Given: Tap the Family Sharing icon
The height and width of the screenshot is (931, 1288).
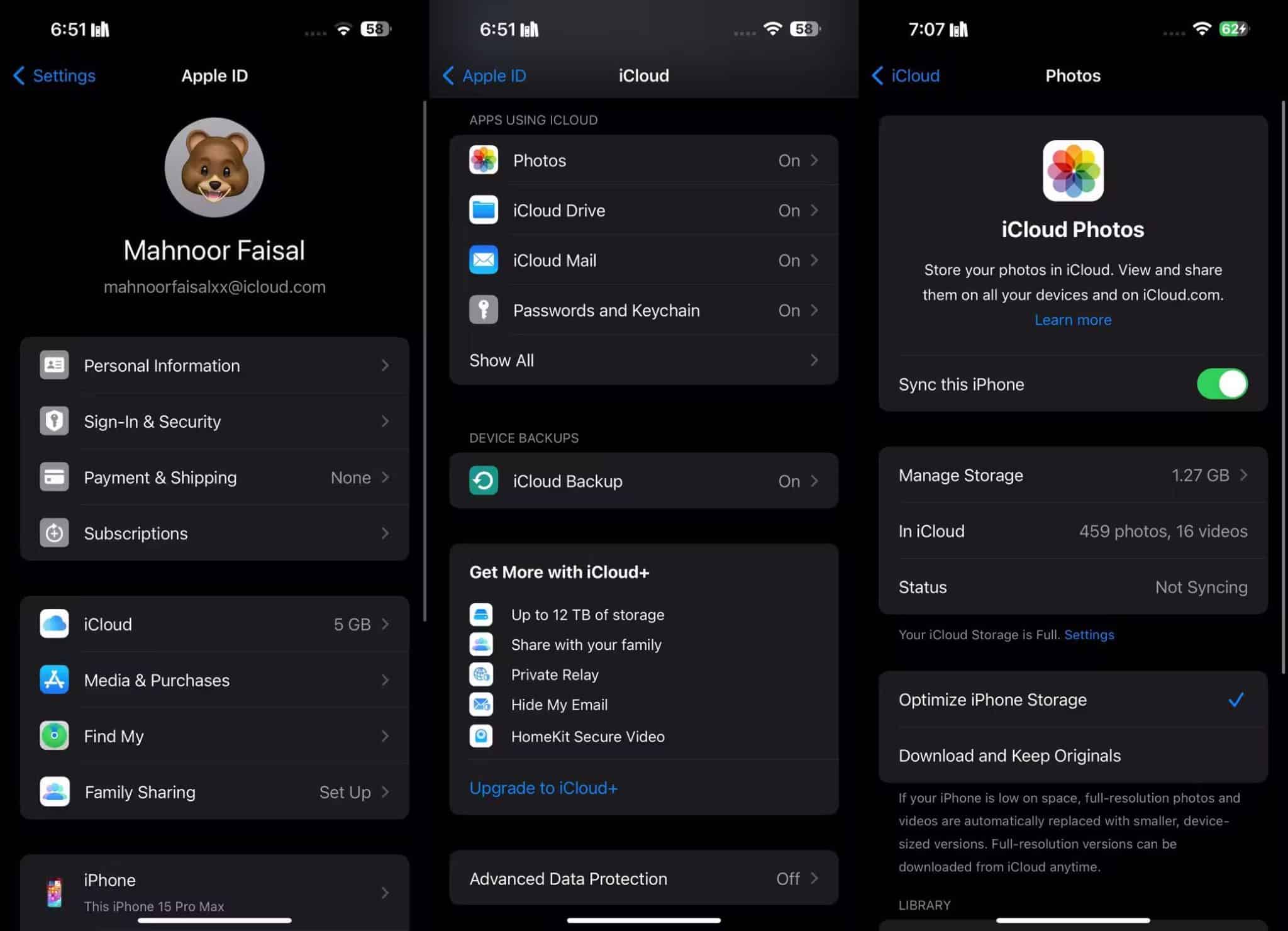Looking at the screenshot, I should click(x=54, y=791).
